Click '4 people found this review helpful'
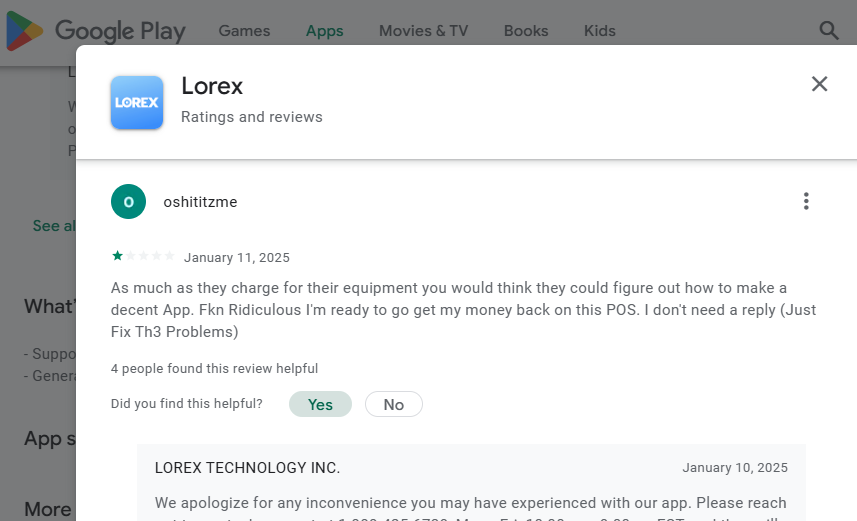Image resolution: width=857 pixels, height=521 pixels. 214,368
